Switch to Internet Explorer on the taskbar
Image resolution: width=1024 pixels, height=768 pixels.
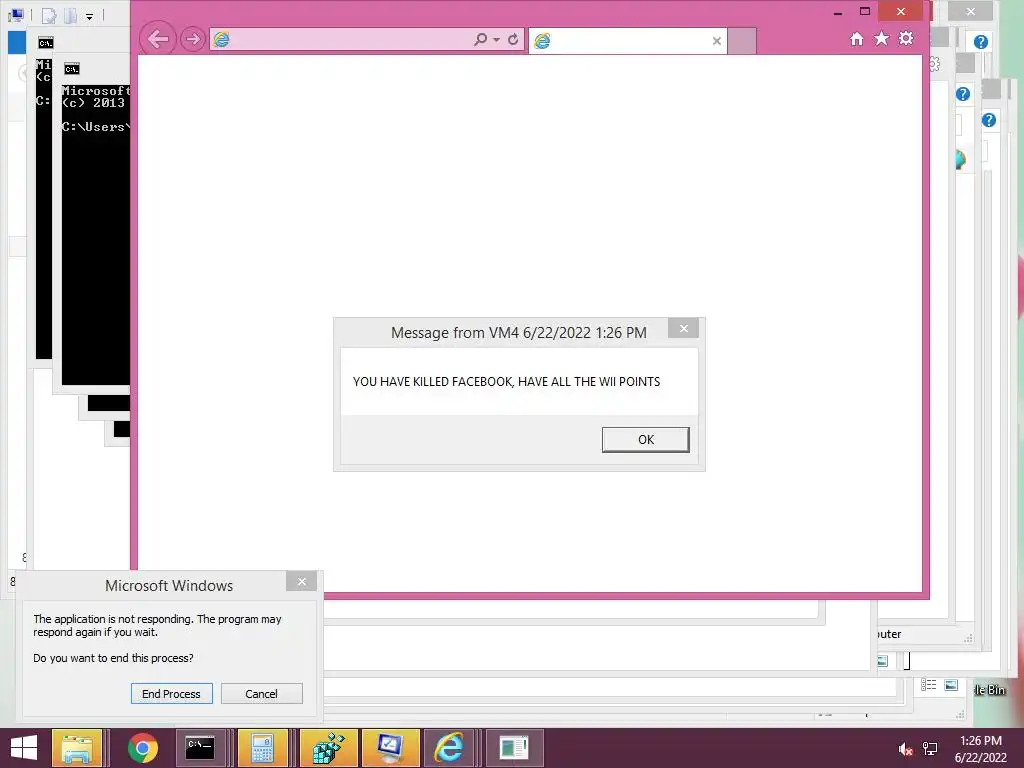[x=449, y=748]
